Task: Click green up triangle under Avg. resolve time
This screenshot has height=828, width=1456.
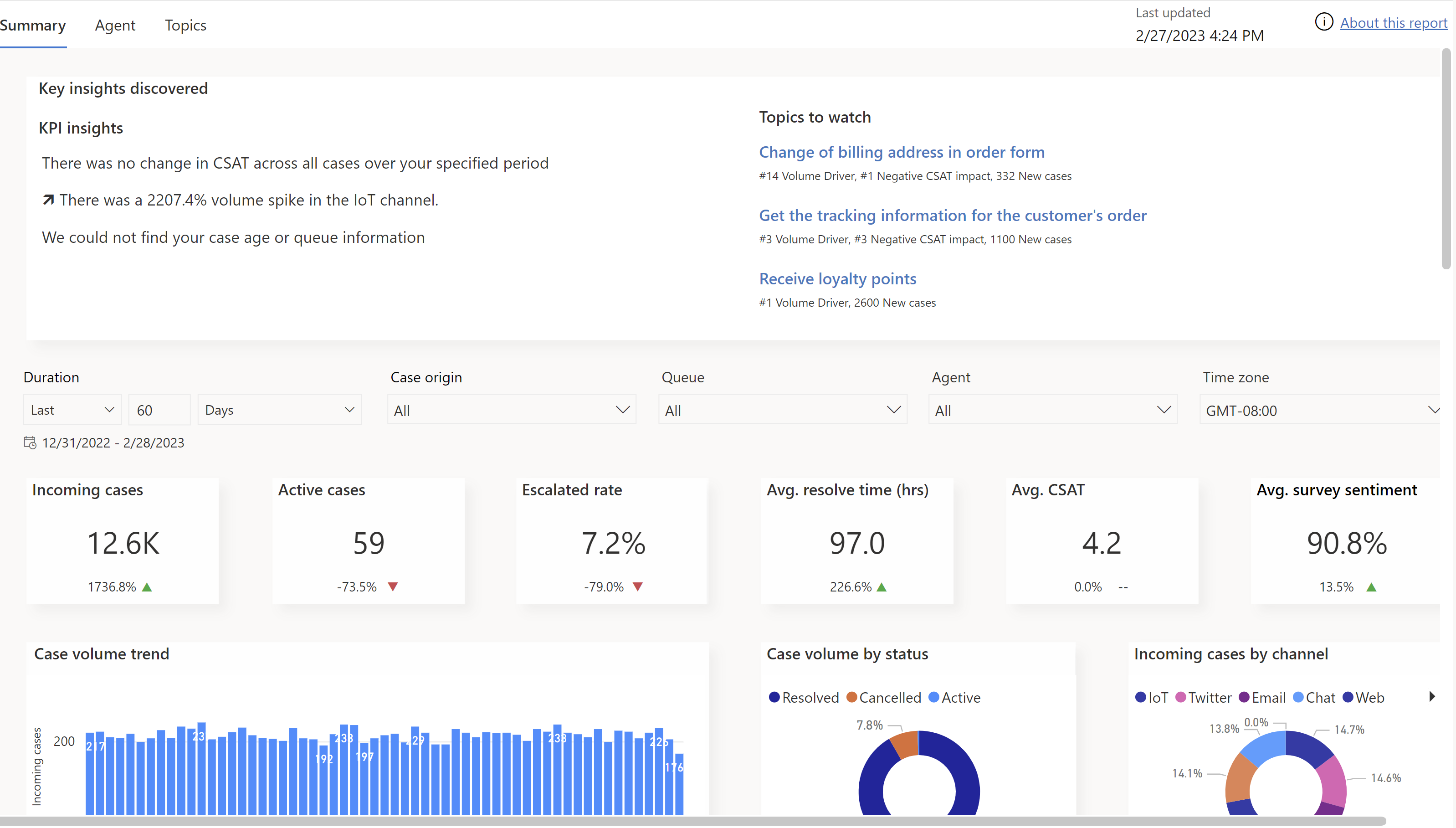Action: (x=882, y=587)
